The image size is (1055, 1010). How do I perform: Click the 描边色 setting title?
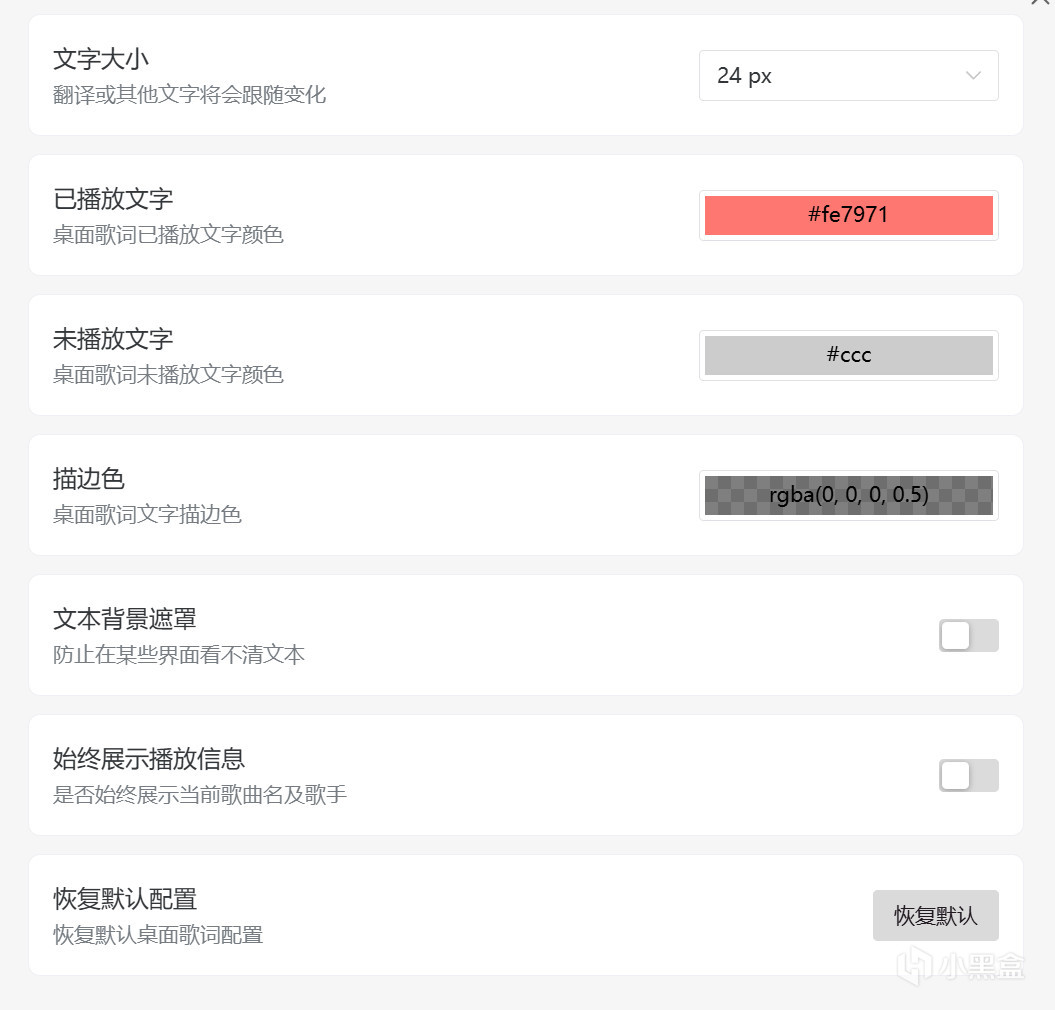[89, 479]
